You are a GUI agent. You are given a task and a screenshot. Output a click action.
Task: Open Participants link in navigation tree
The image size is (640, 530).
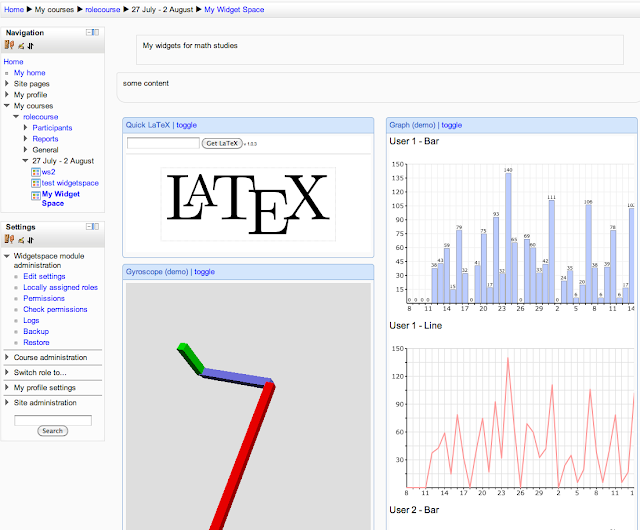[x=52, y=128]
